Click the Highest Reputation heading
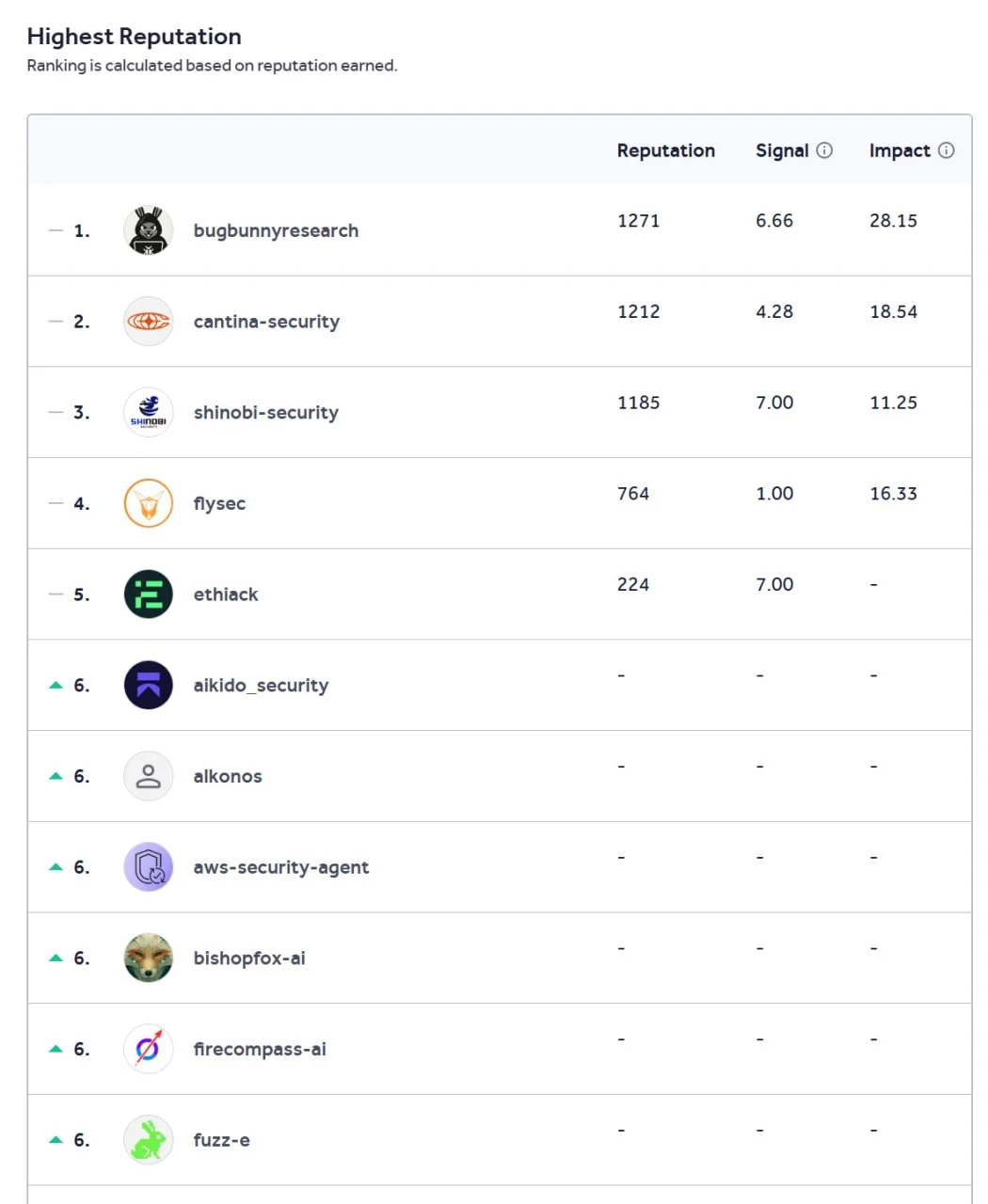 (x=134, y=36)
